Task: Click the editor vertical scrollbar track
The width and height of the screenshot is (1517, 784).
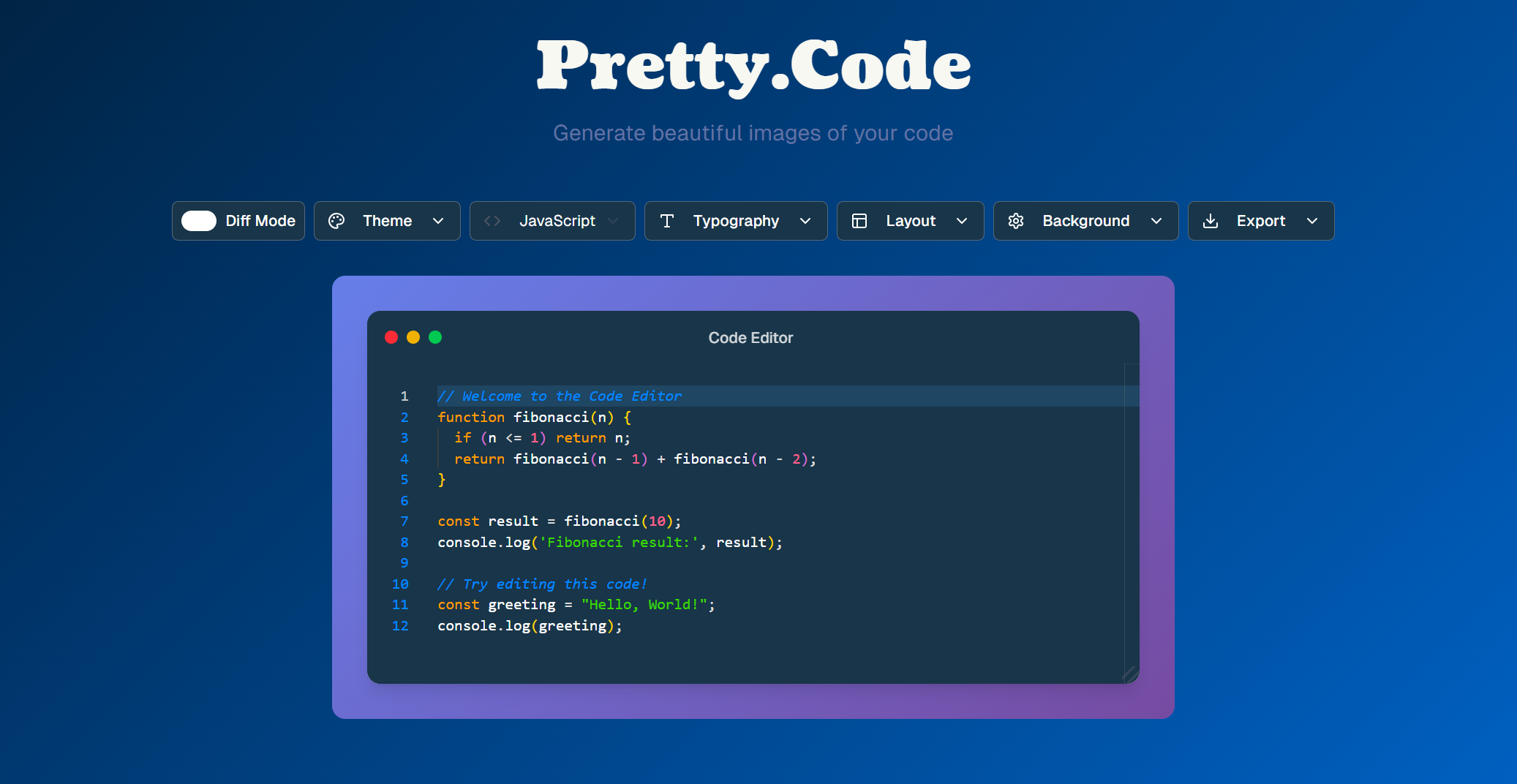Action: (x=1132, y=523)
